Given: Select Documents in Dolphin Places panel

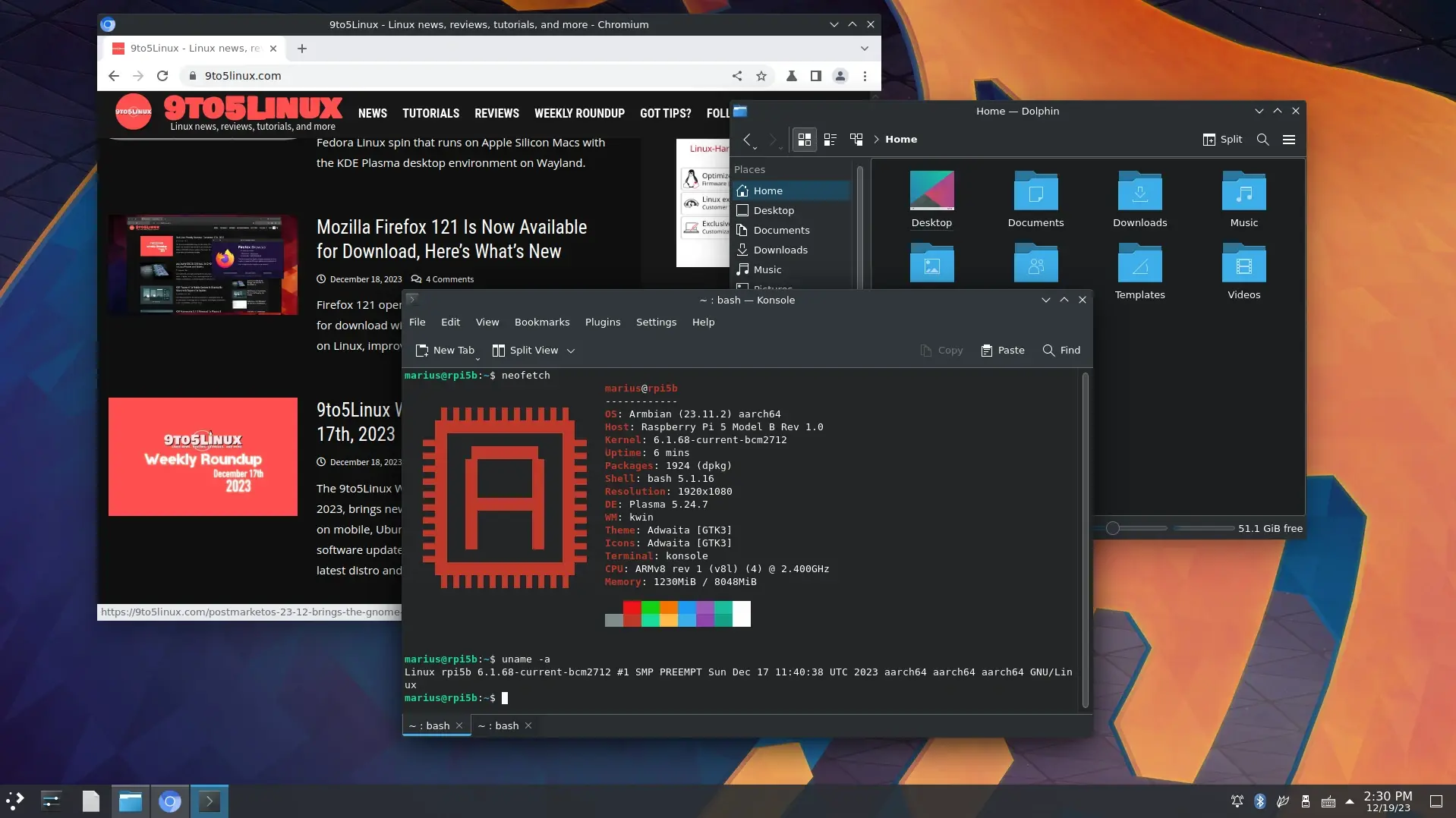Looking at the screenshot, I should click(x=791, y=231).
